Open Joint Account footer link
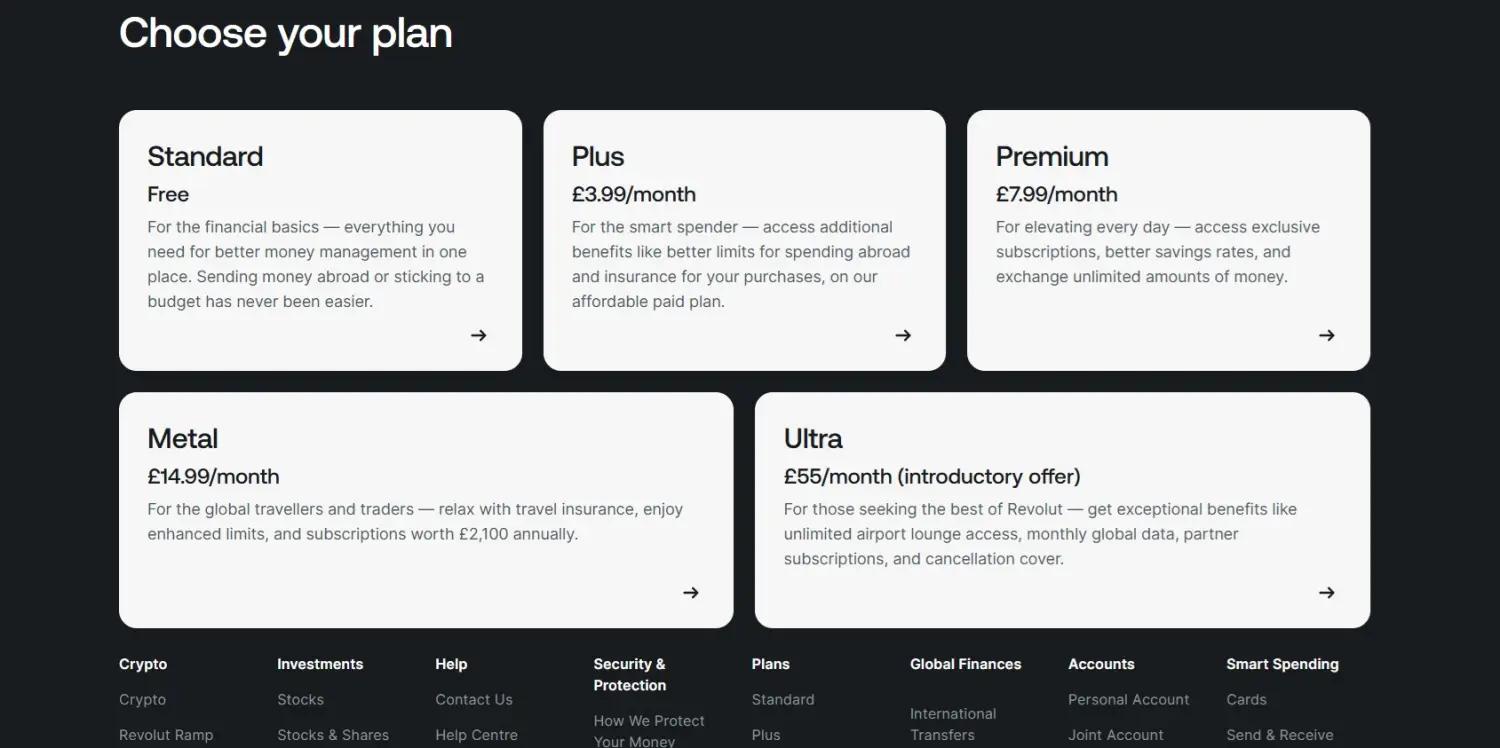The width and height of the screenshot is (1500, 748). coord(1115,735)
